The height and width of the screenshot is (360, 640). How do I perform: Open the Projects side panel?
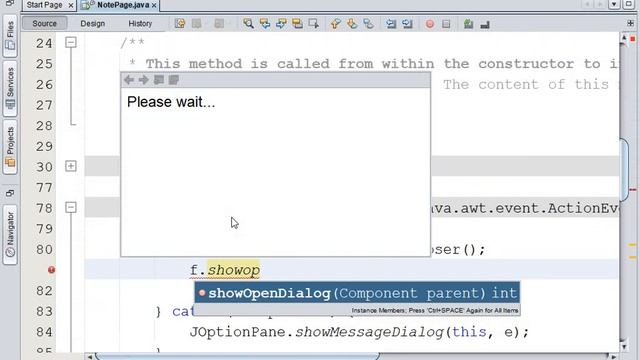click(x=10, y=147)
